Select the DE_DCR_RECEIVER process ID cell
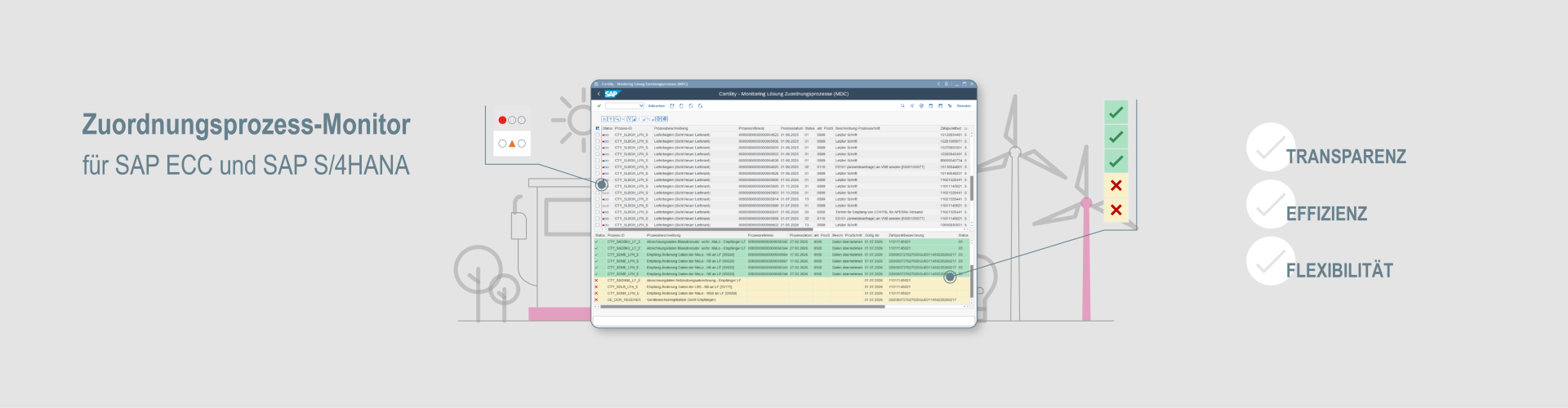 (624, 299)
